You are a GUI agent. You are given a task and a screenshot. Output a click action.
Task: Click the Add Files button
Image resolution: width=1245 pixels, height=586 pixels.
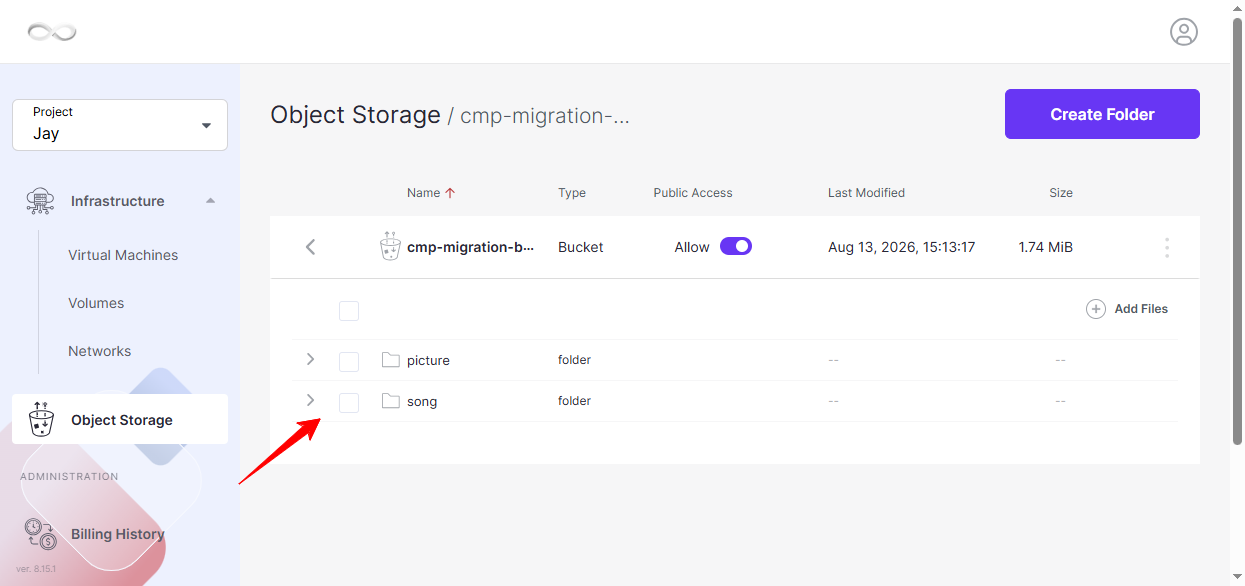point(1127,309)
